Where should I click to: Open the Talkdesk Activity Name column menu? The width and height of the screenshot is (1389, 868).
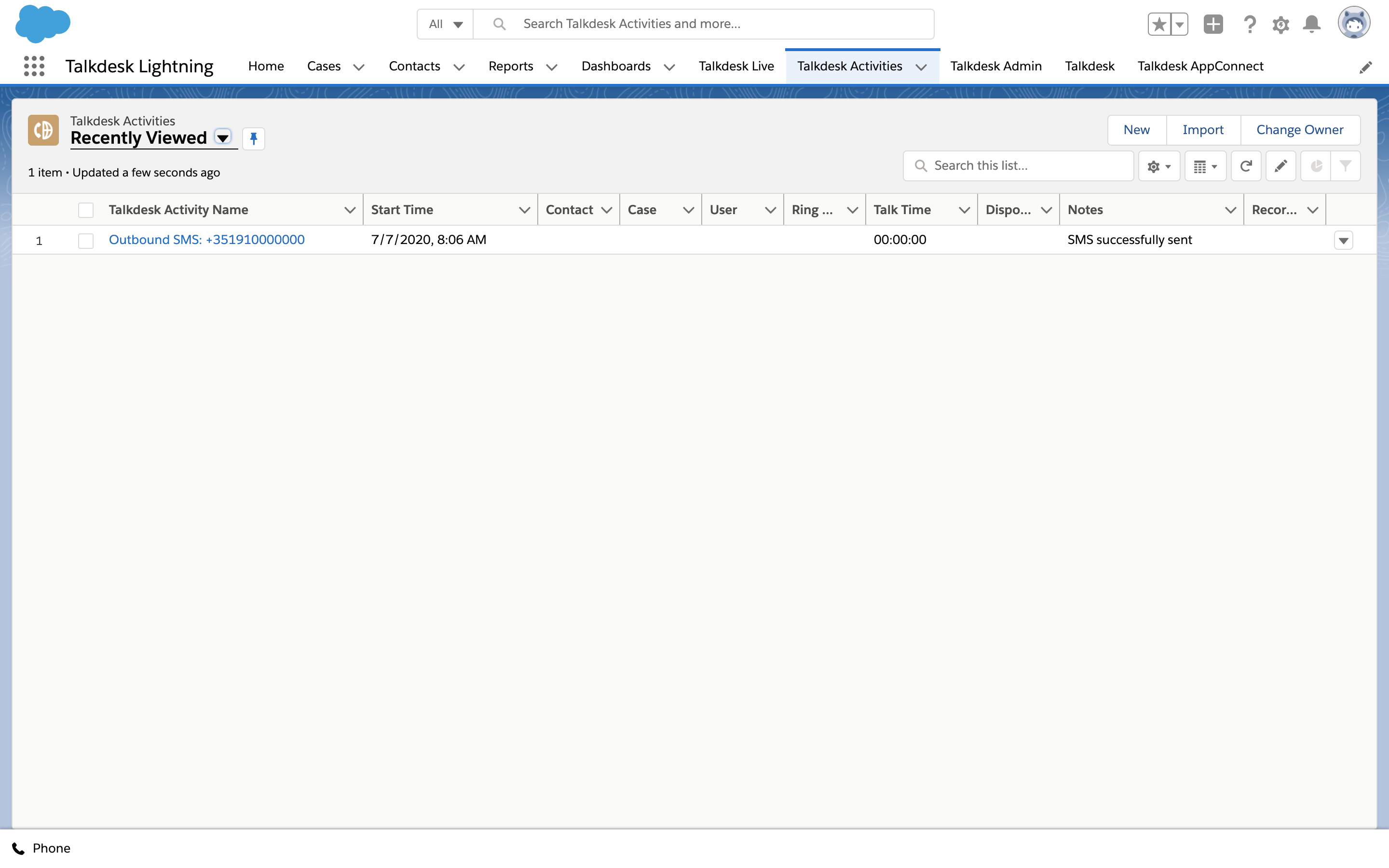(350, 210)
